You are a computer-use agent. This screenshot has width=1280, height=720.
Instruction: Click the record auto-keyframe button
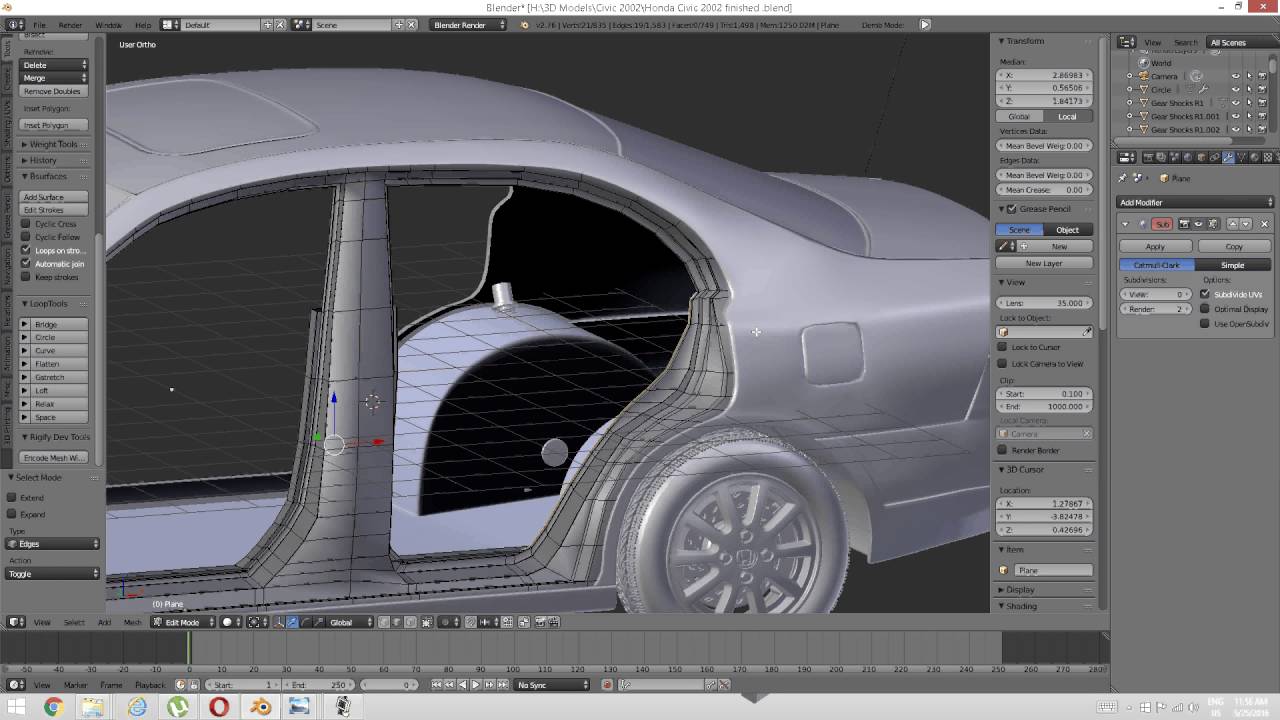coord(607,685)
